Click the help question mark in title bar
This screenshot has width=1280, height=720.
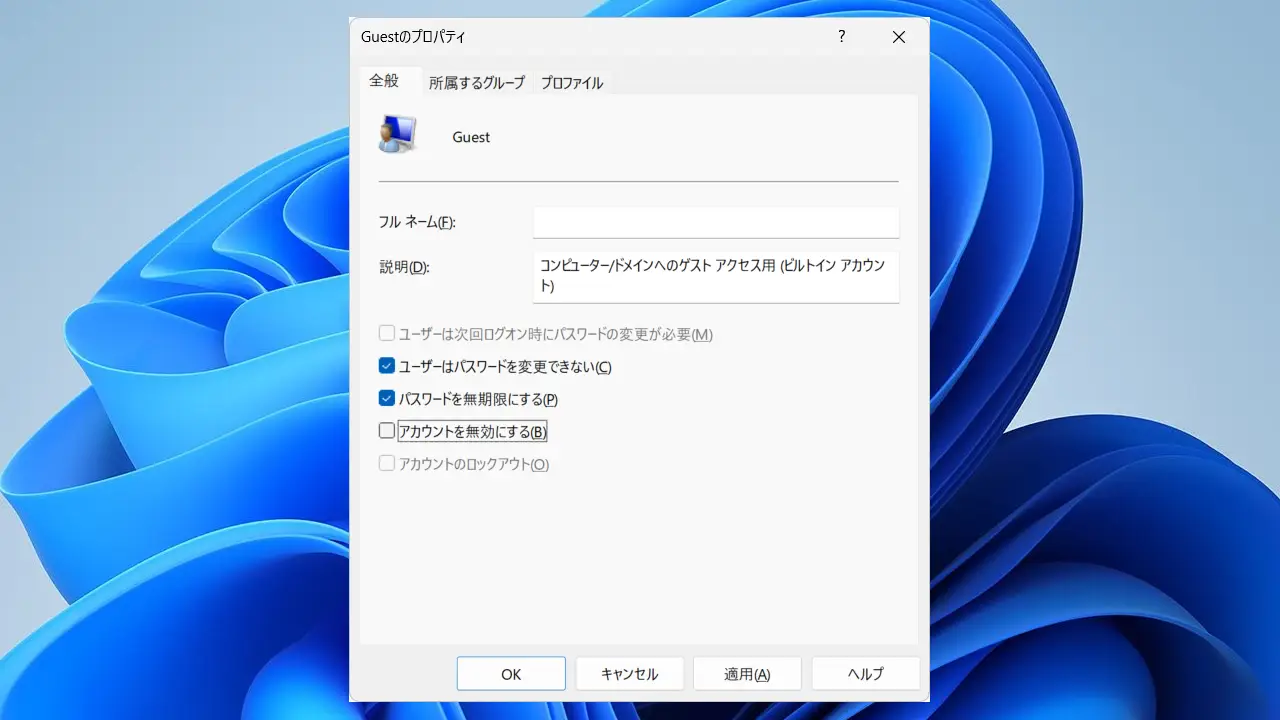tap(842, 37)
